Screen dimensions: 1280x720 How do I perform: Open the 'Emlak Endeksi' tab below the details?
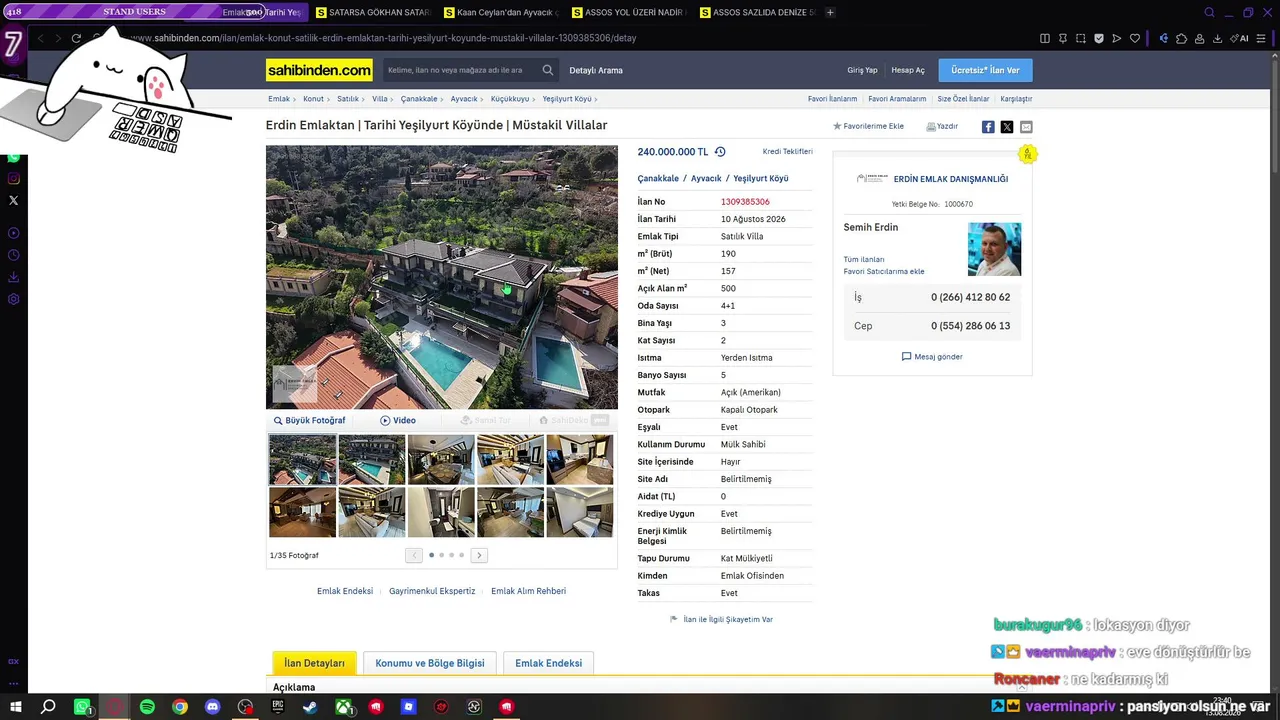(548, 663)
